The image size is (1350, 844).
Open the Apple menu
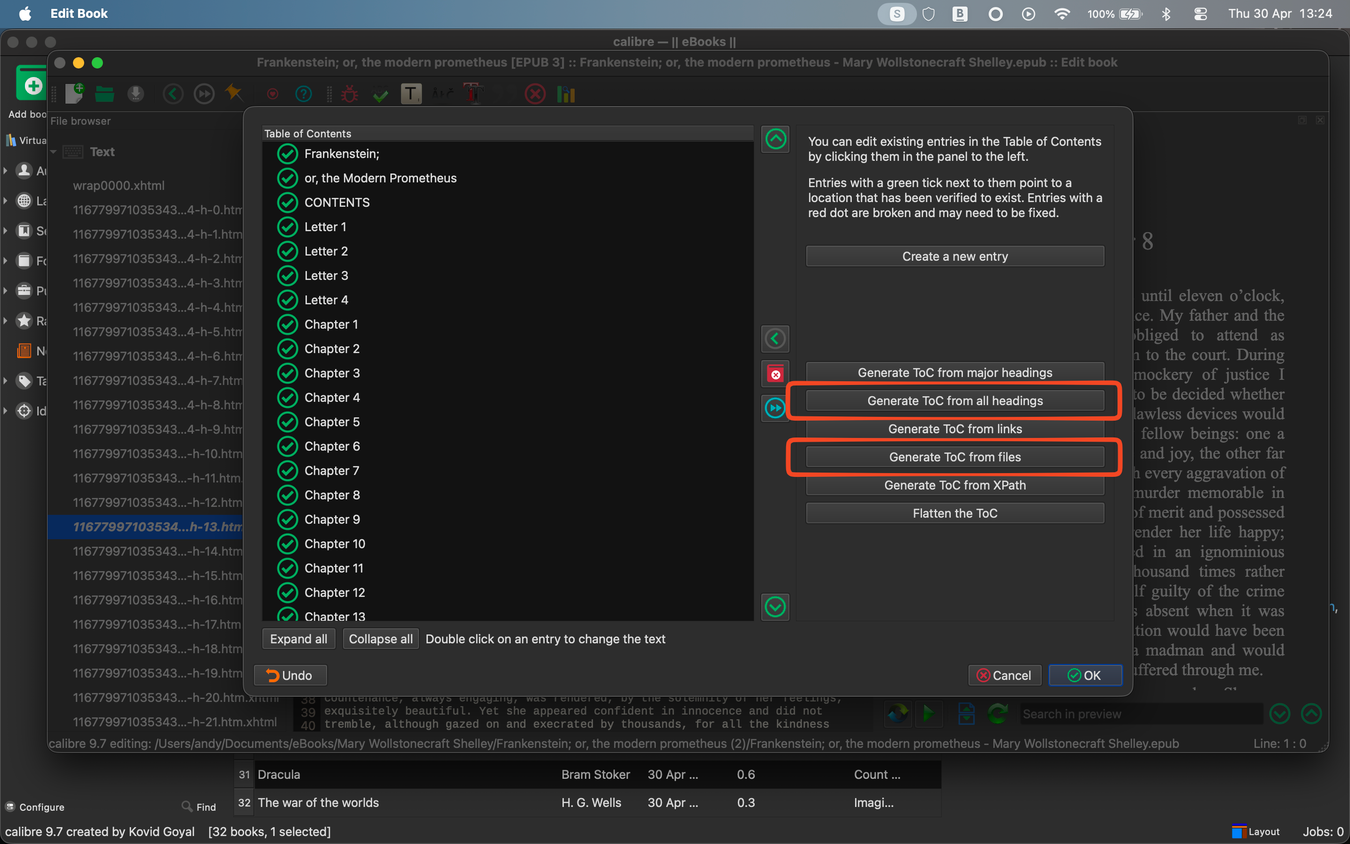[x=25, y=14]
